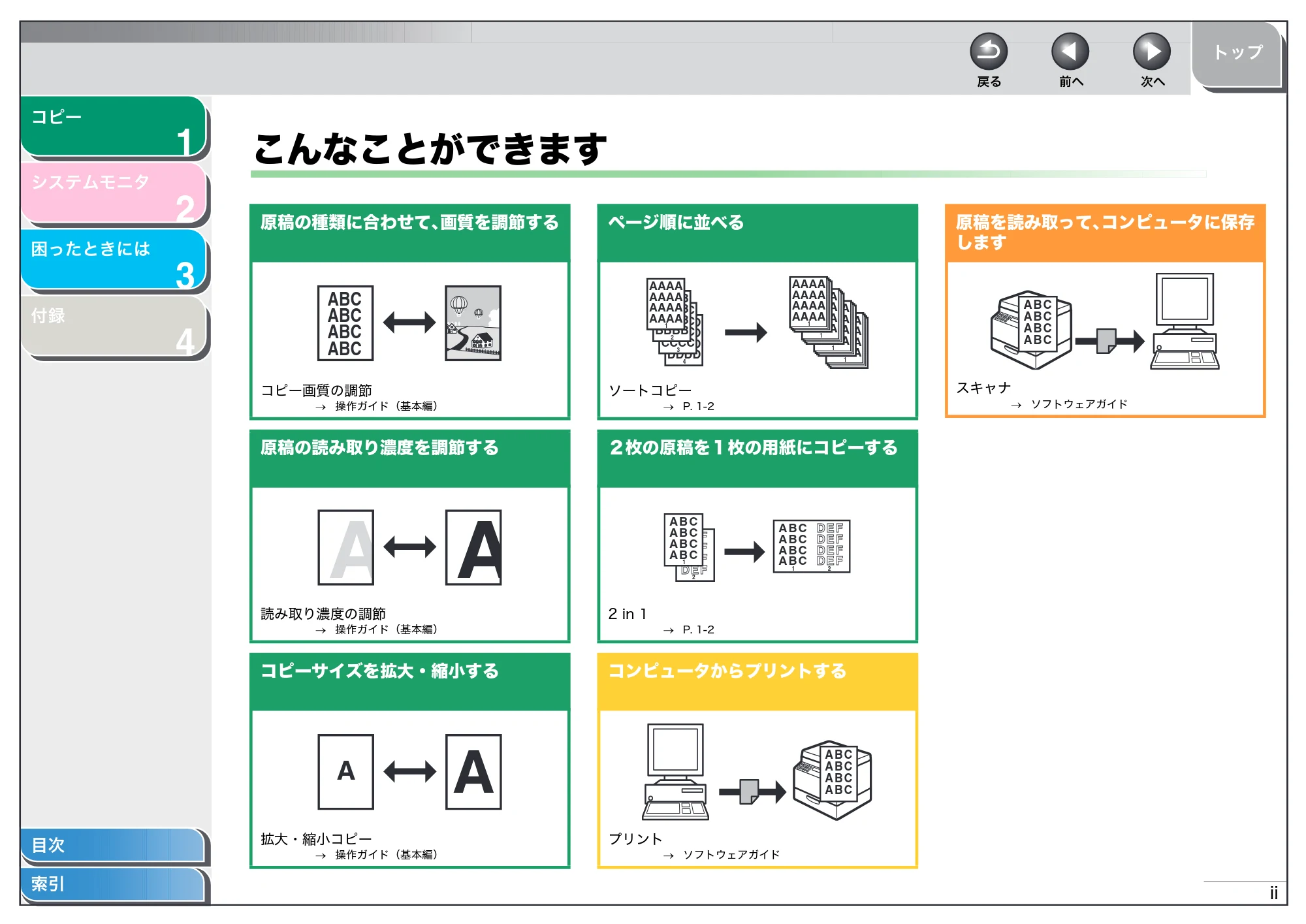1306x924 pixels.
Task: Click the scanner machine illustration under スキャナ
Action: click(x=1031, y=330)
